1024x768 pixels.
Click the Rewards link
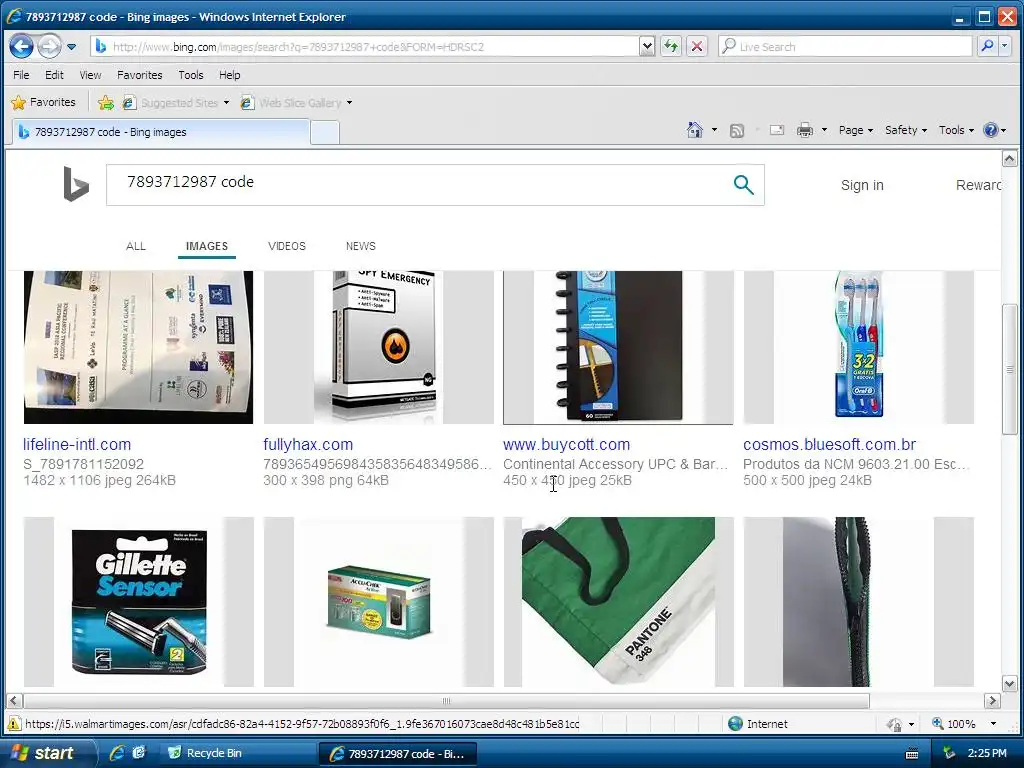click(978, 185)
